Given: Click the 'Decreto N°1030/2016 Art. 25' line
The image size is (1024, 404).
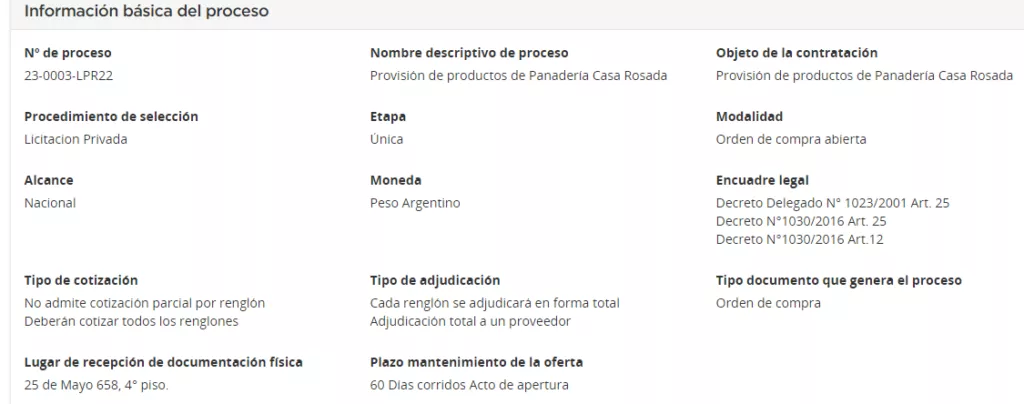Looking at the screenshot, I should (801, 221).
